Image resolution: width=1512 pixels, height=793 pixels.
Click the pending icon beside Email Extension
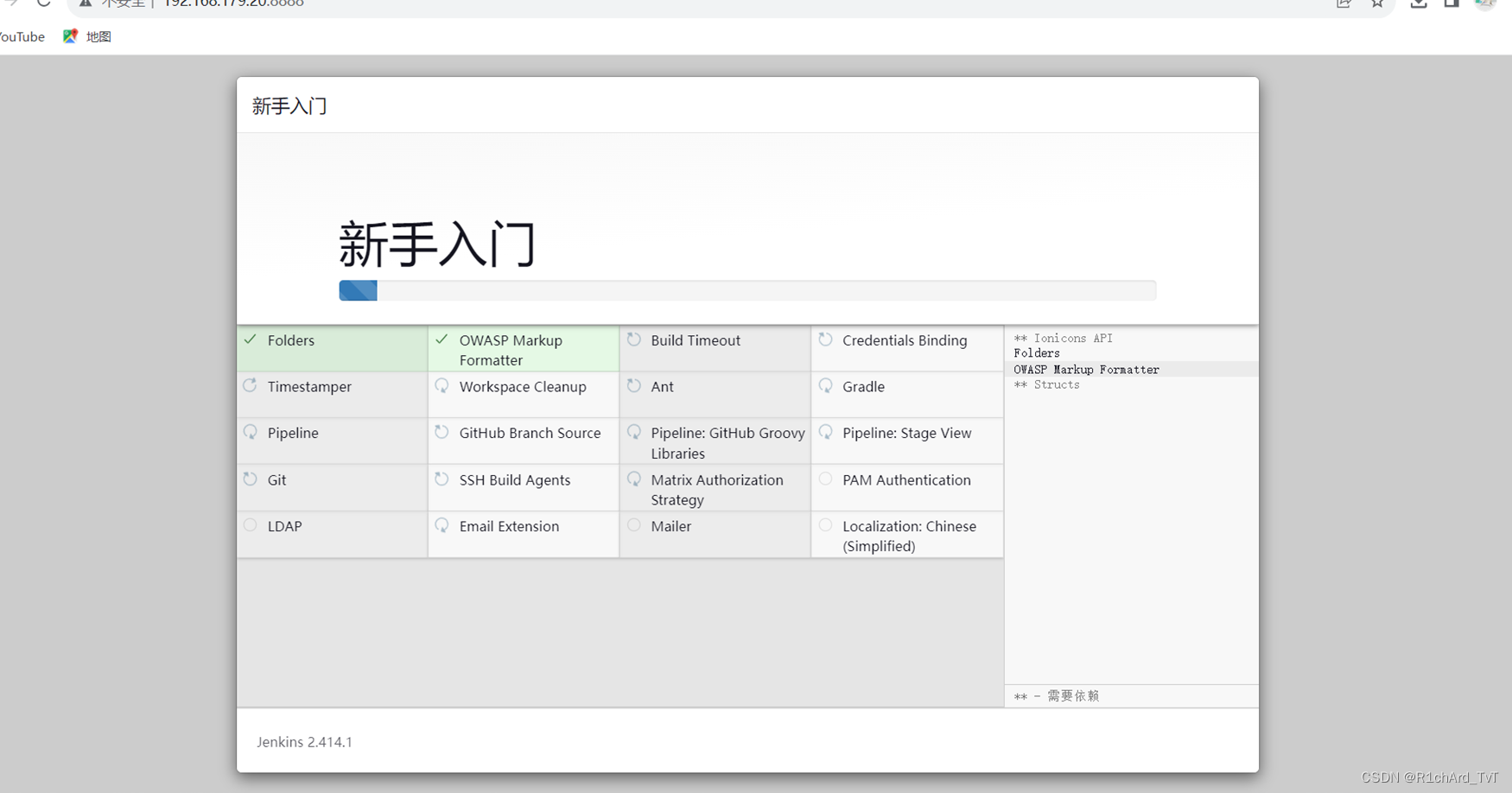click(x=442, y=525)
